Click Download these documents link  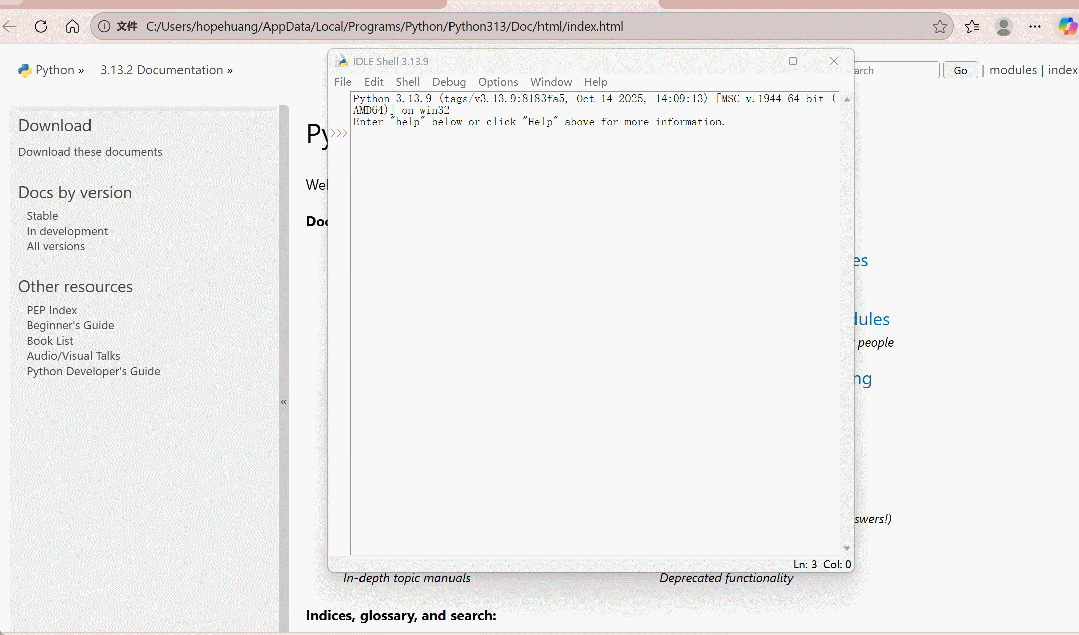pyautogui.click(x=90, y=152)
